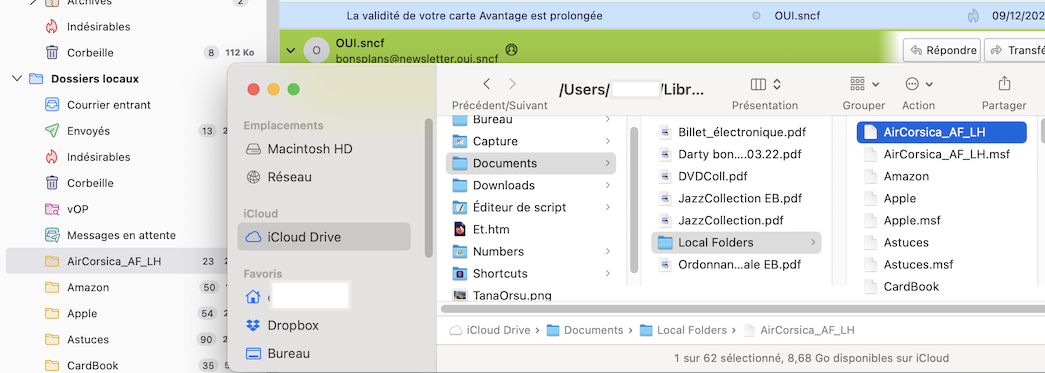Open the vOP saved search folder
Screen dimensions: 1045x373
78,209
